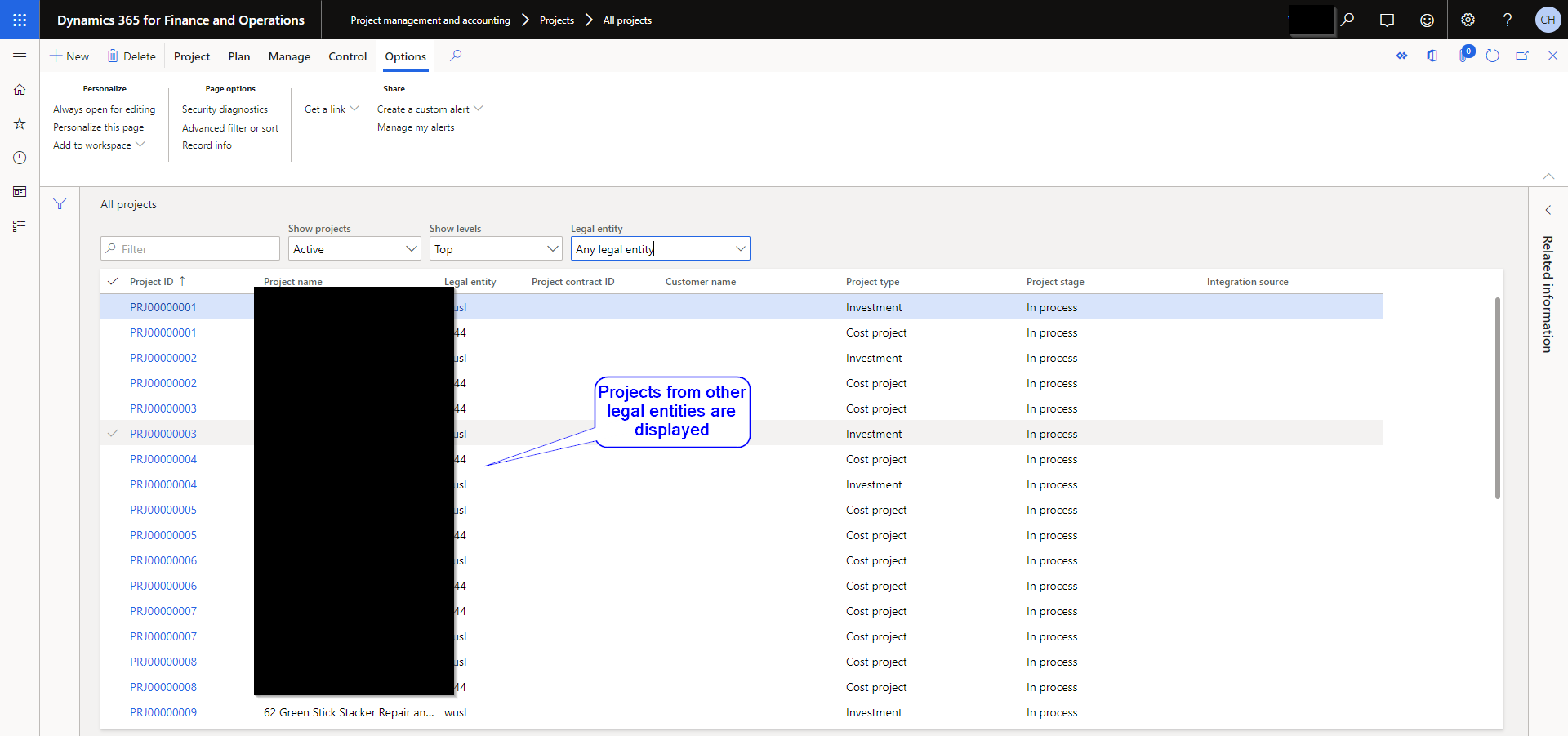Expand Create a custom alert dropdown
The height and width of the screenshot is (736, 1568).
click(430, 109)
